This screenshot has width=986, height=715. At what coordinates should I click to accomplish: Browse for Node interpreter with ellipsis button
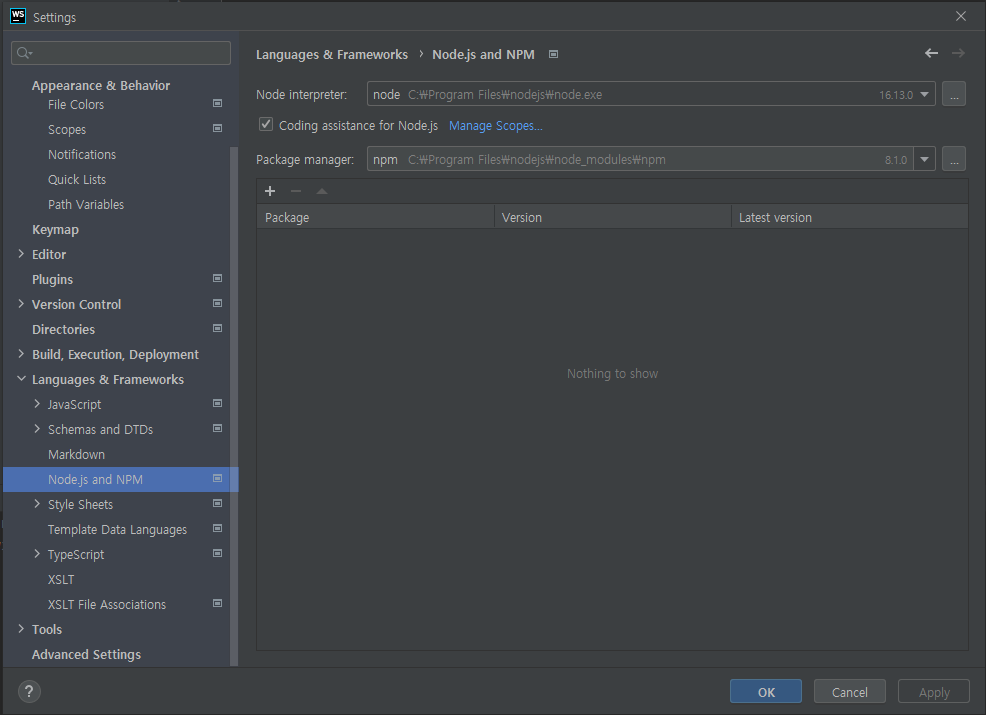tap(953, 94)
